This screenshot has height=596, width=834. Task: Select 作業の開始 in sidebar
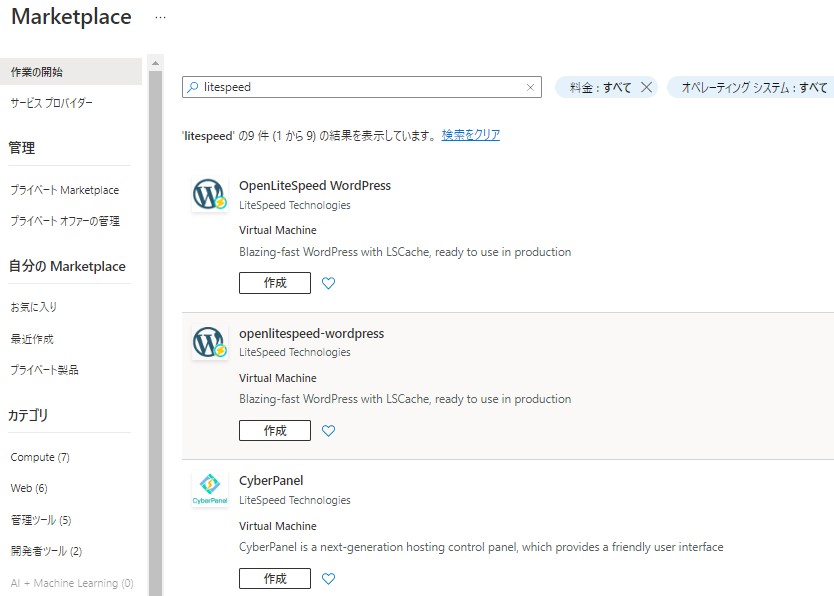pos(71,72)
